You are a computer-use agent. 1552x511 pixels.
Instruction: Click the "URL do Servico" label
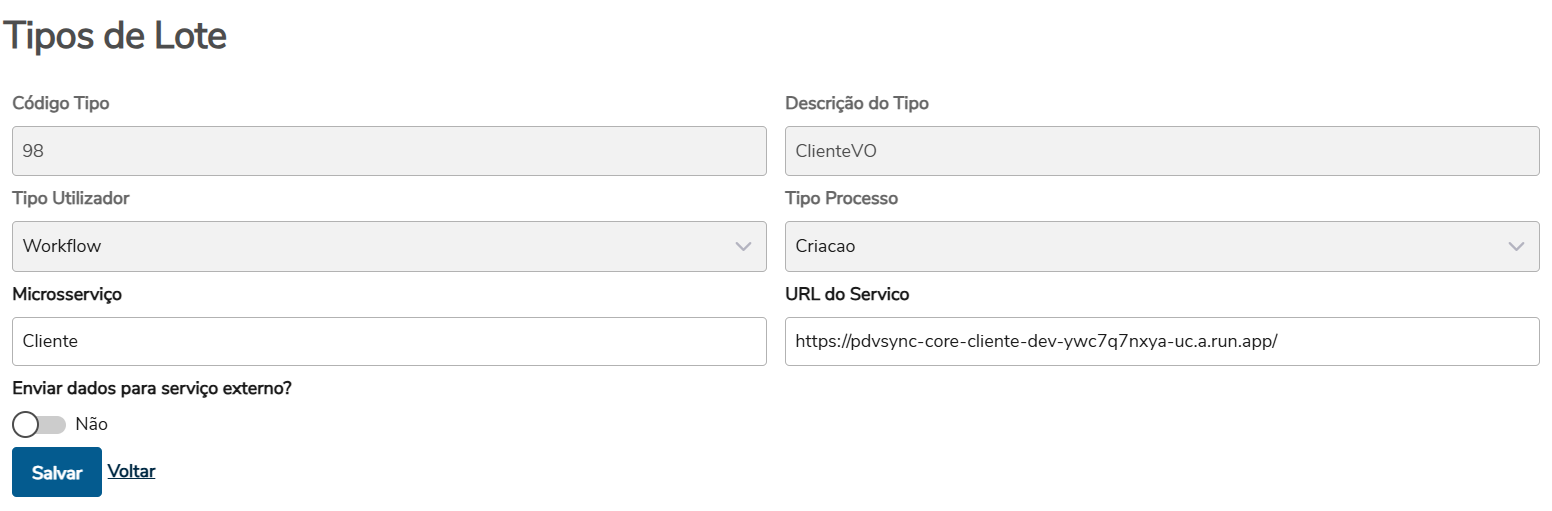[x=847, y=294]
